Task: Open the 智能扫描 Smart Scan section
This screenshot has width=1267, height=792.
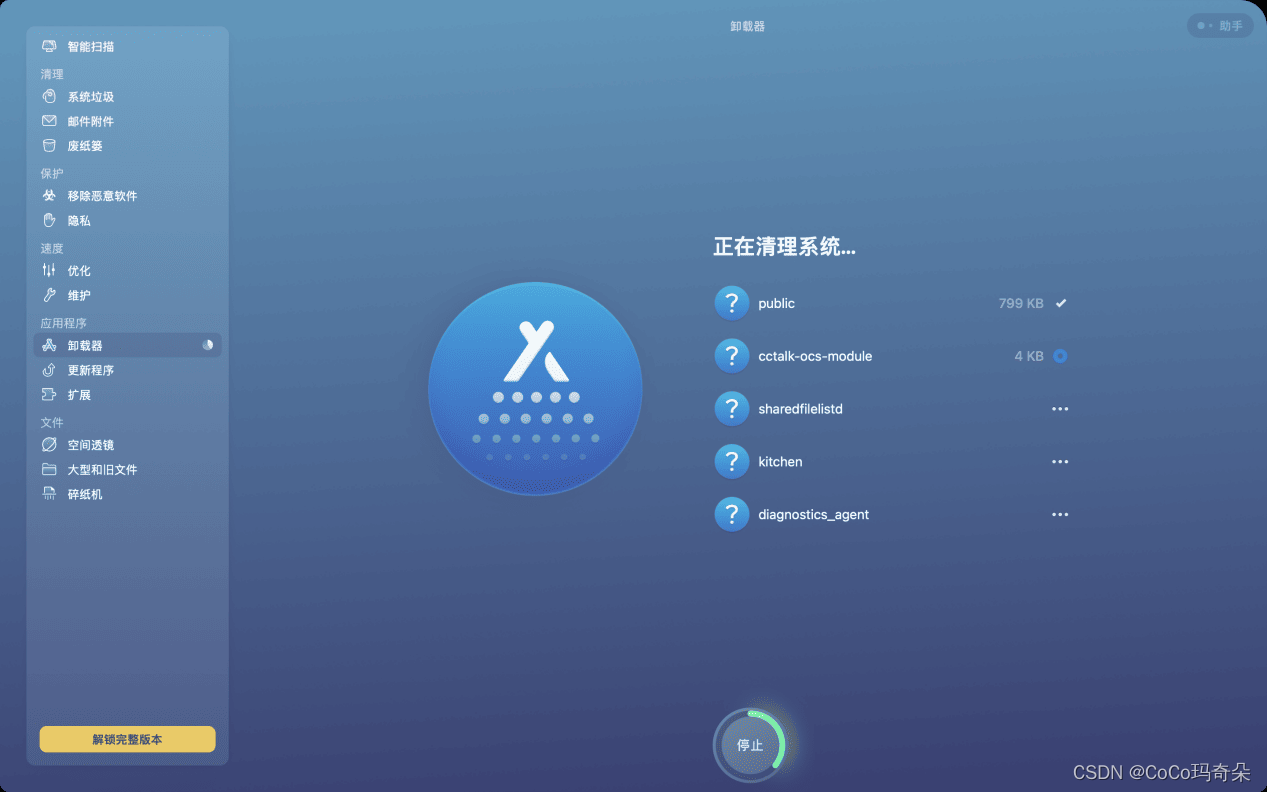Action: click(128, 47)
